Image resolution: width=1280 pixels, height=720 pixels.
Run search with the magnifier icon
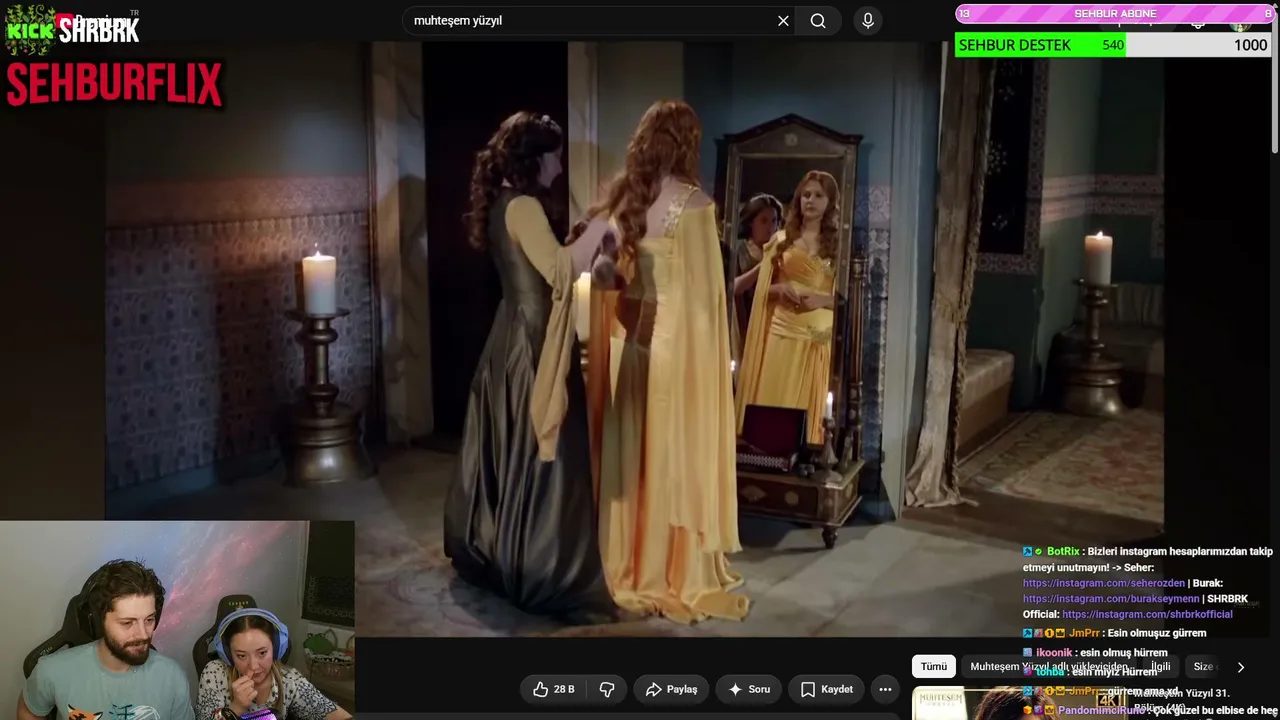point(818,21)
